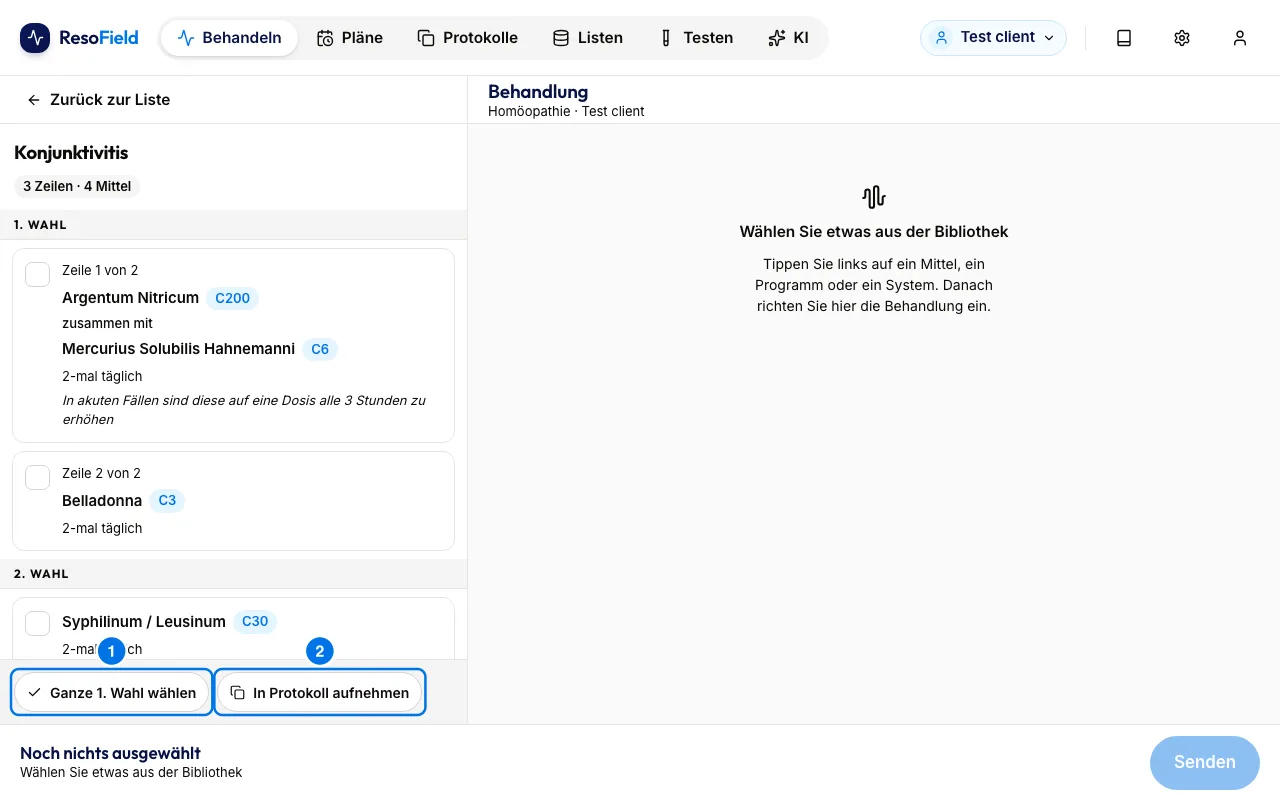Click Ganze 1. Wahl wählen button
The image size is (1280, 800).
point(112,692)
